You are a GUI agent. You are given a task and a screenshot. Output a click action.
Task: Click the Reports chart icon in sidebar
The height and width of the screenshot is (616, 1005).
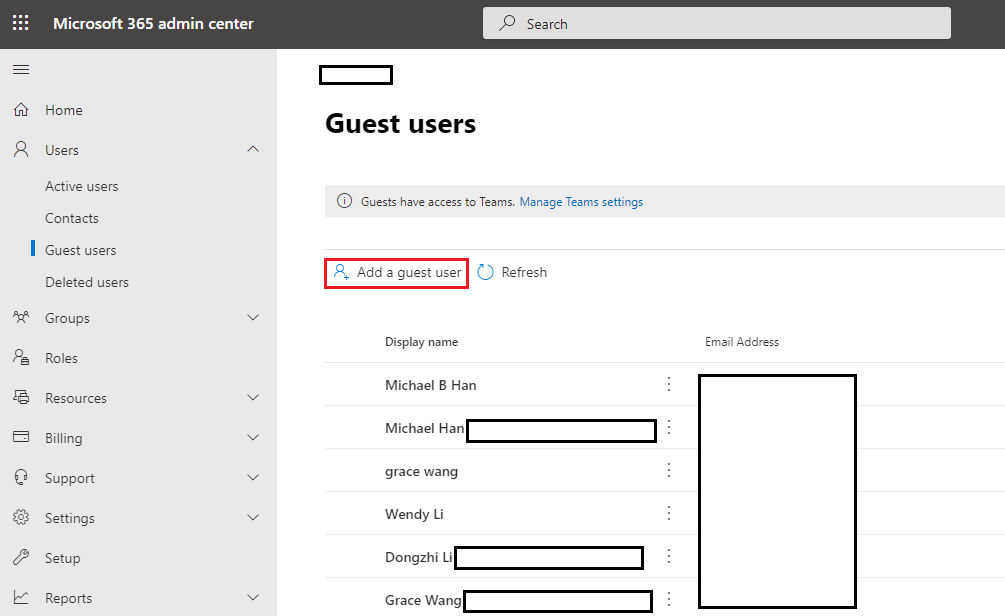pyautogui.click(x=21, y=597)
